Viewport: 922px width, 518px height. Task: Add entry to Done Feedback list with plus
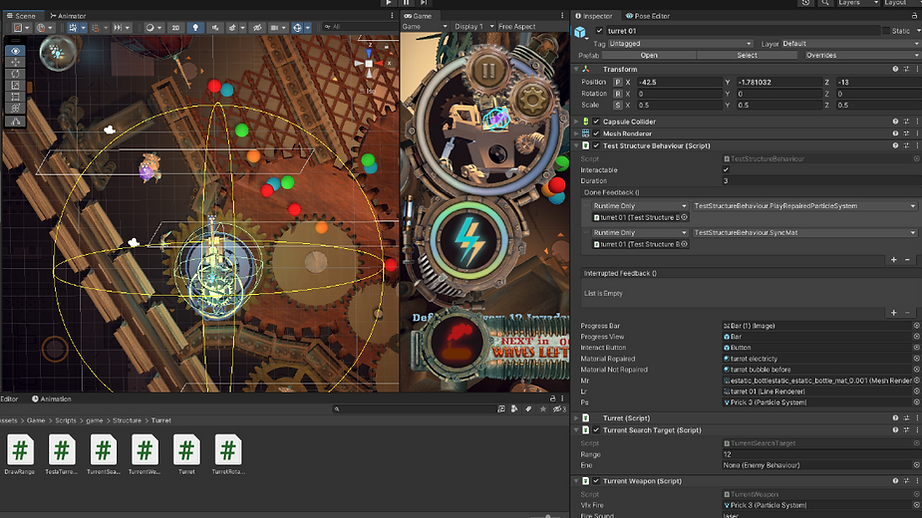tap(894, 259)
